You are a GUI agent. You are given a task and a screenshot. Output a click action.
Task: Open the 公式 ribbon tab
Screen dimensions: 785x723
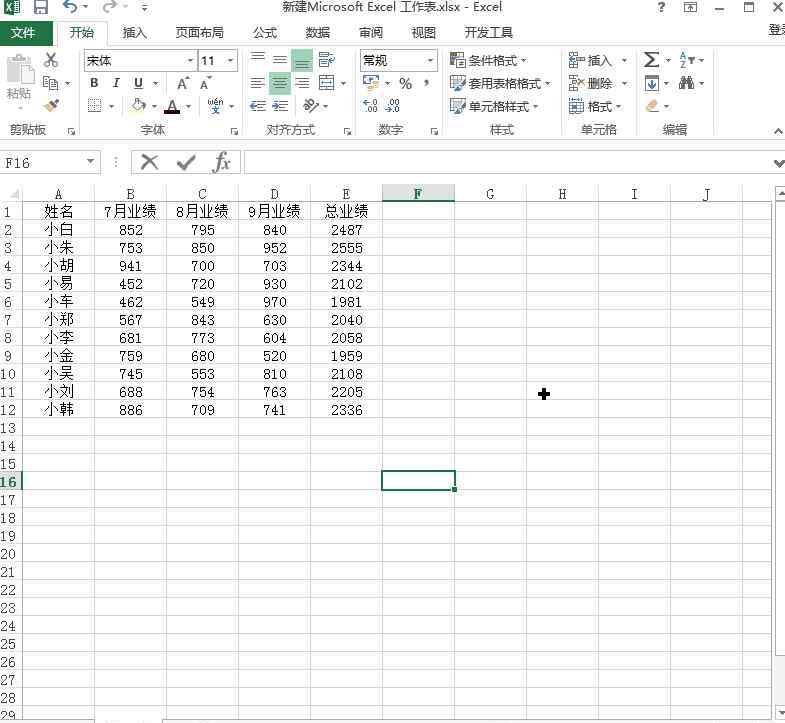pyautogui.click(x=265, y=33)
